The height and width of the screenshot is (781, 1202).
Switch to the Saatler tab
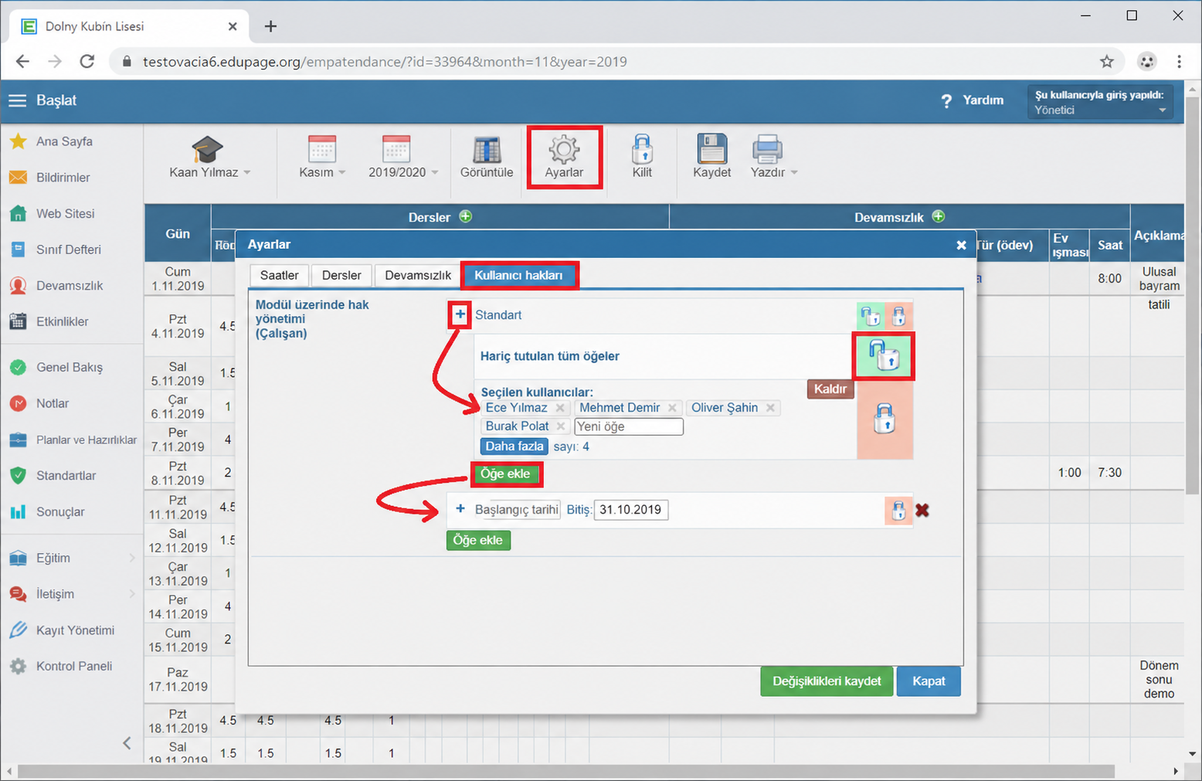pyautogui.click(x=279, y=275)
